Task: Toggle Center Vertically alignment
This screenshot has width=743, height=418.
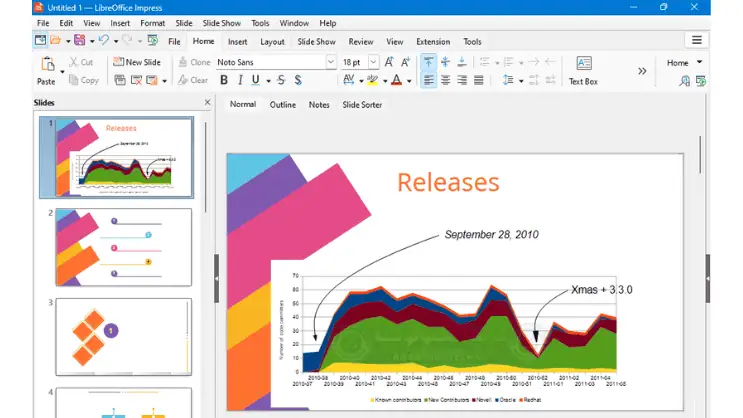Action: point(445,62)
